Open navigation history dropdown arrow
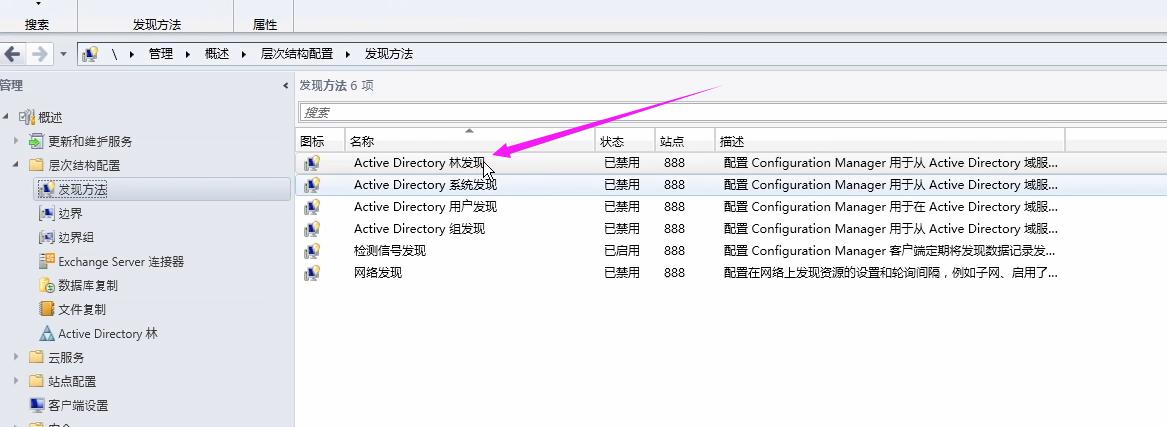 coord(63,54)
